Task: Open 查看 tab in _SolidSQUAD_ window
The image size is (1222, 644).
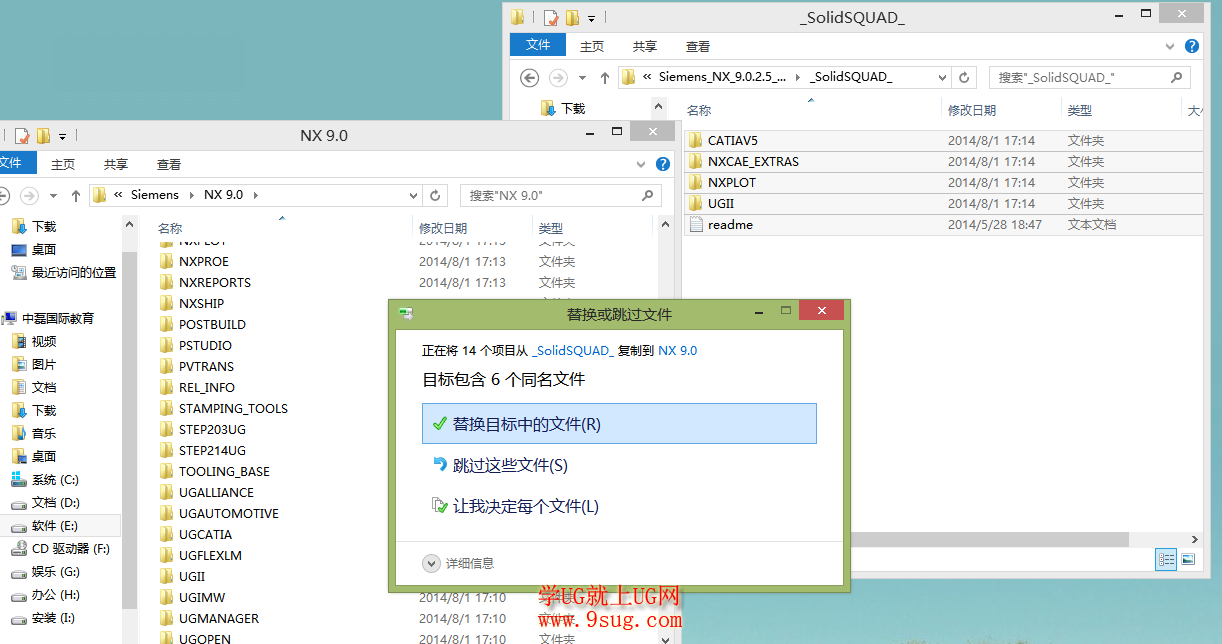Action: tap(698, 46)
